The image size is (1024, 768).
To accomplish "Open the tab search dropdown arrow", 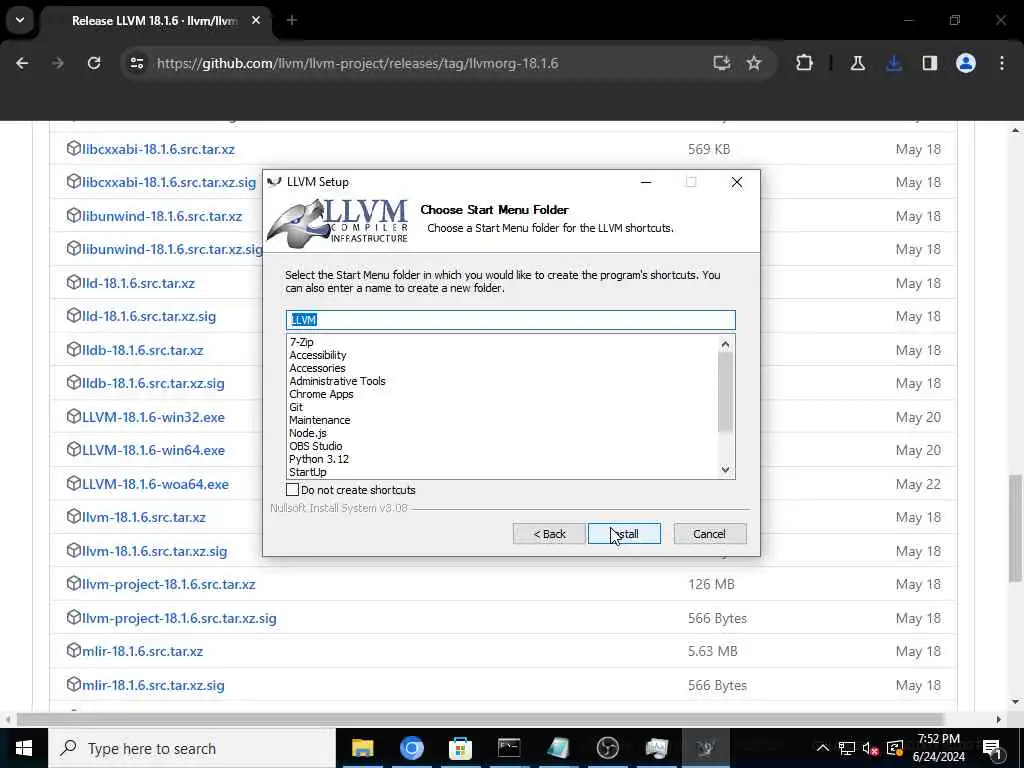I will click(20, 20).
